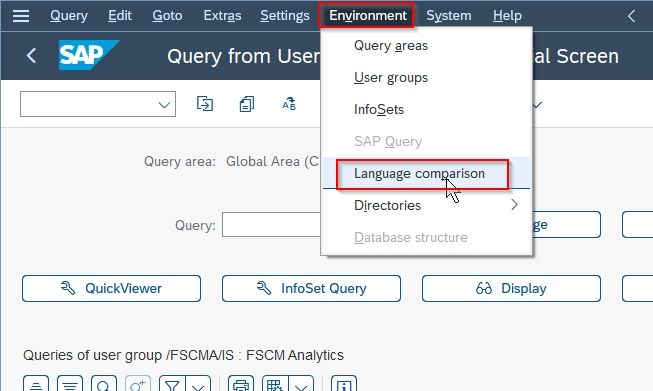Close the Environment menu

click(x=367, y=16)
